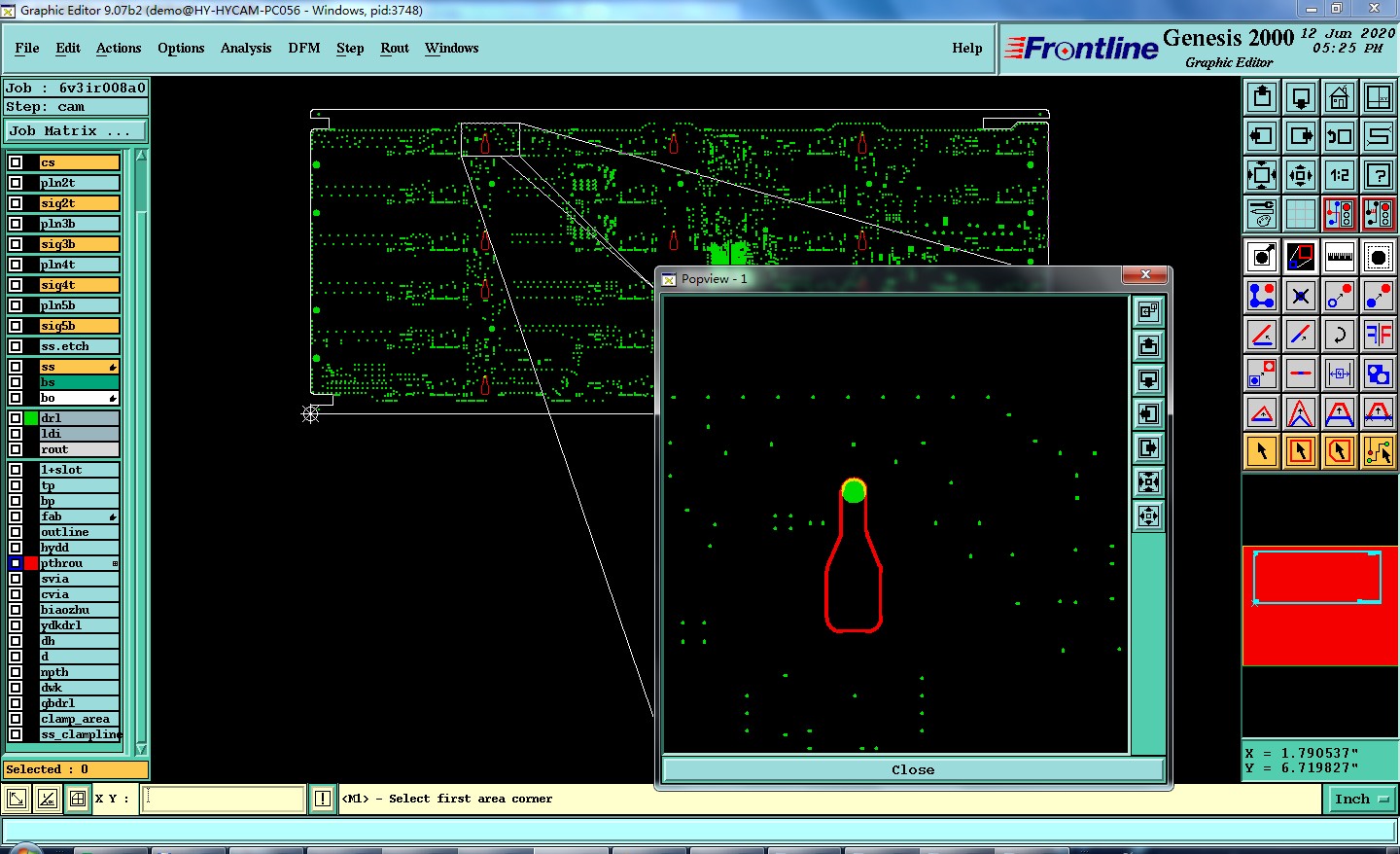The width and height of the screenshot is (1400, 854).
Task: Toggle the outline layer checkbox
Action: tap(16, 532)
